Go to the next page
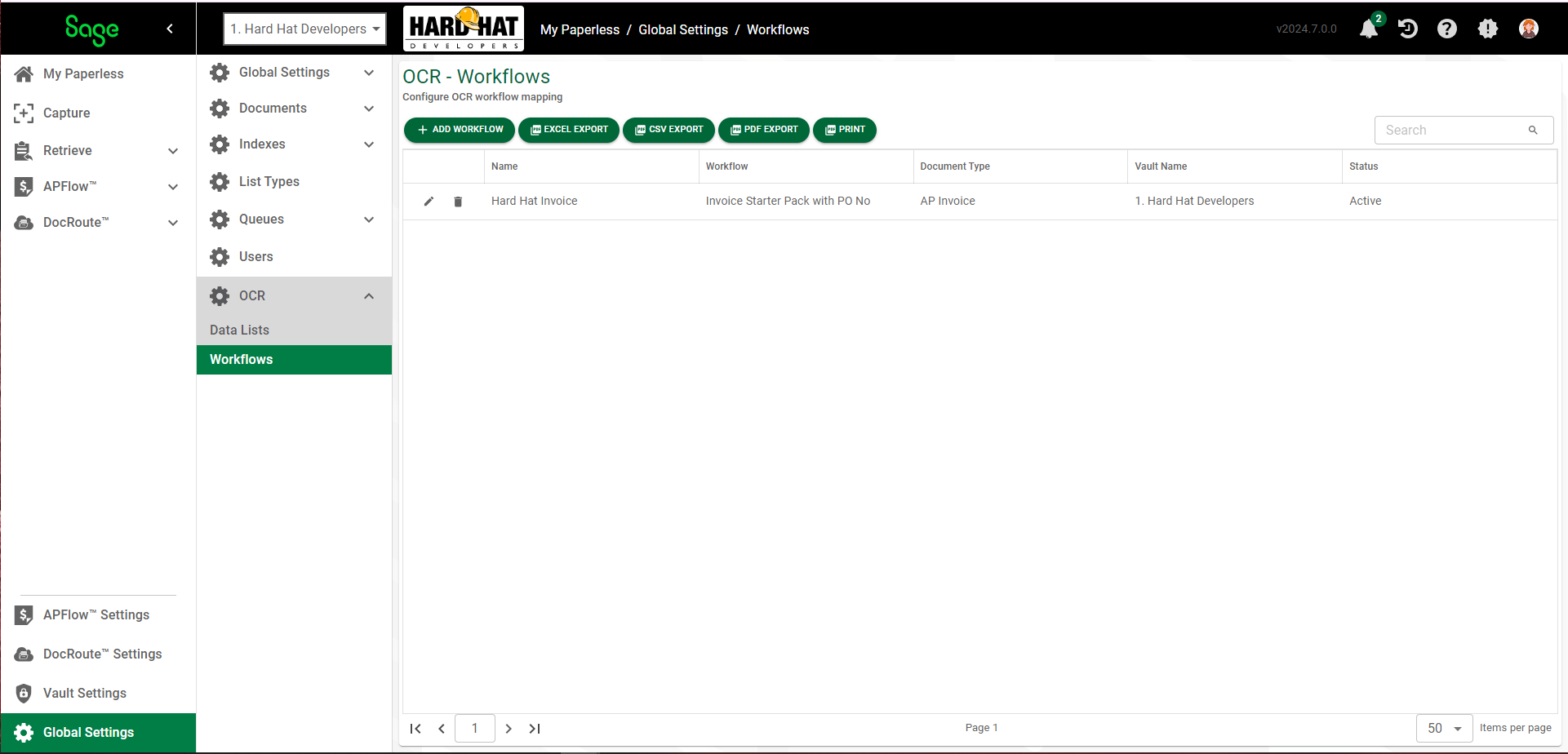 pos(509,729)
